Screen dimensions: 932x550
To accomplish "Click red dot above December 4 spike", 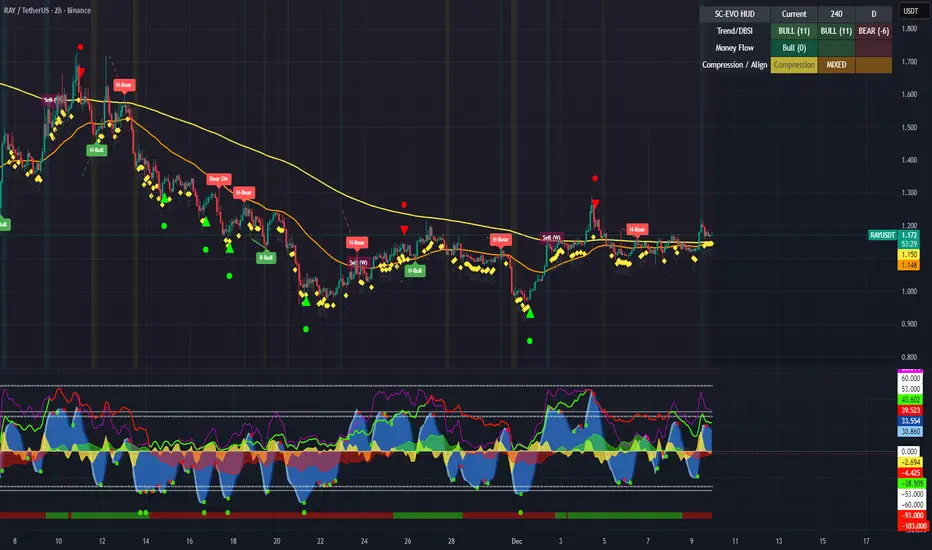I will point(595,178).
